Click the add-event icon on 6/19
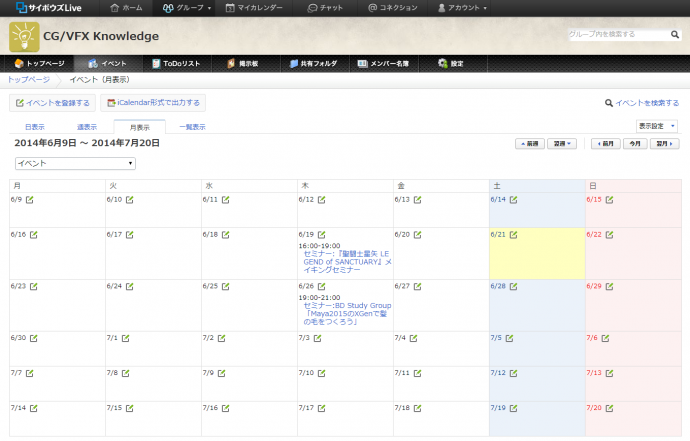 click(320, 234)
